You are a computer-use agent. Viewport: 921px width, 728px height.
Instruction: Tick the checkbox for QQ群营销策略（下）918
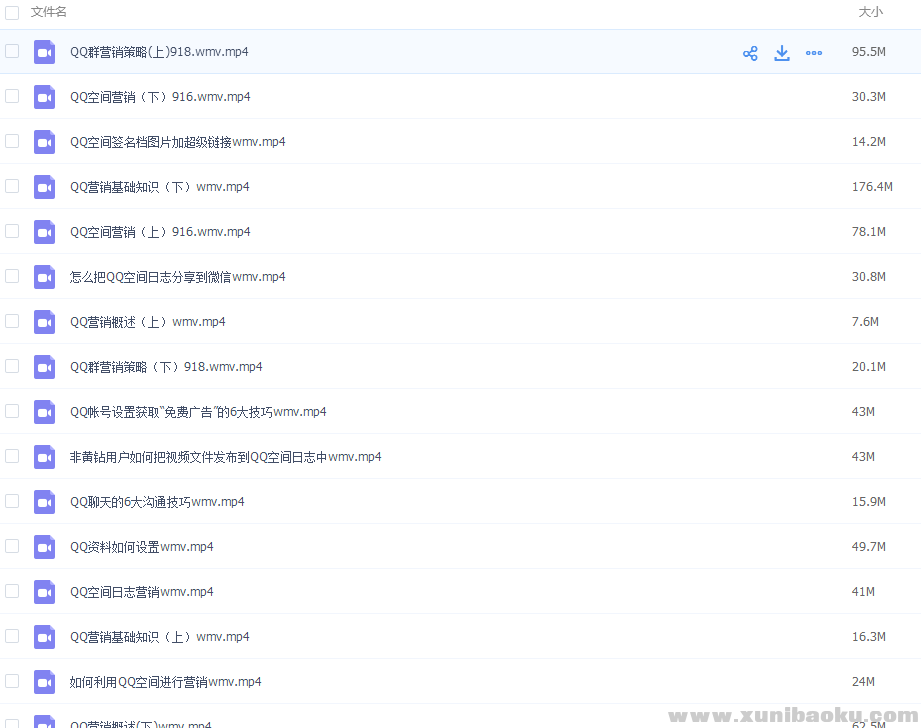12,367
